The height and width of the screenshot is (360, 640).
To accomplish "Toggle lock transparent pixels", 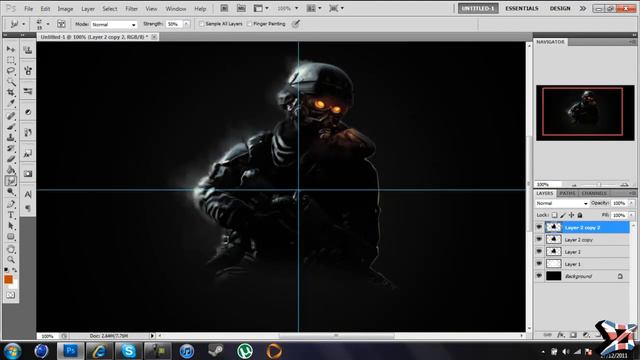I will click(554, 215).
